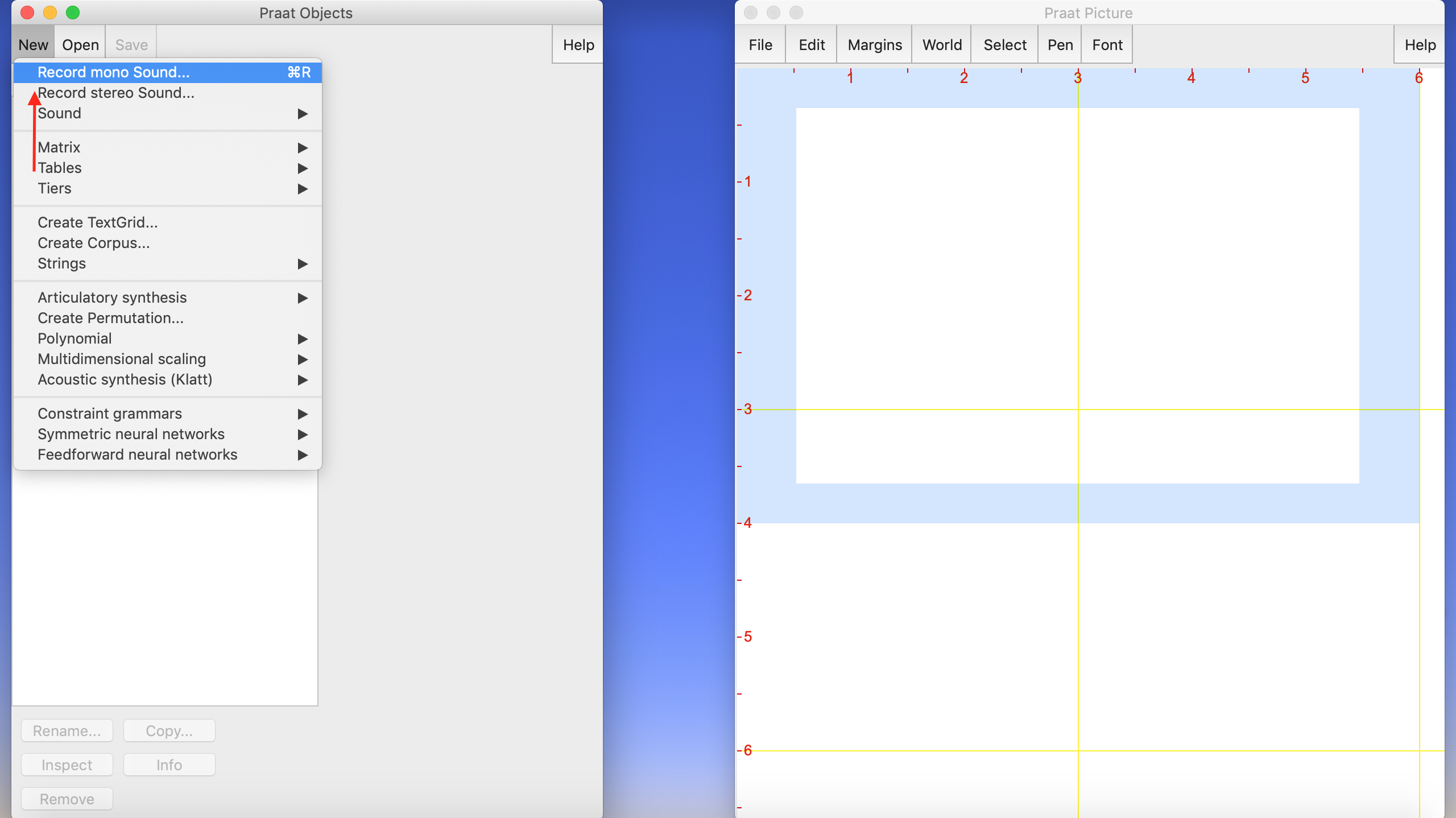1456x818 pixels.
Task: Expand the Sound submenu arrow
Action: pyautogui.click(x=303, y=114)
